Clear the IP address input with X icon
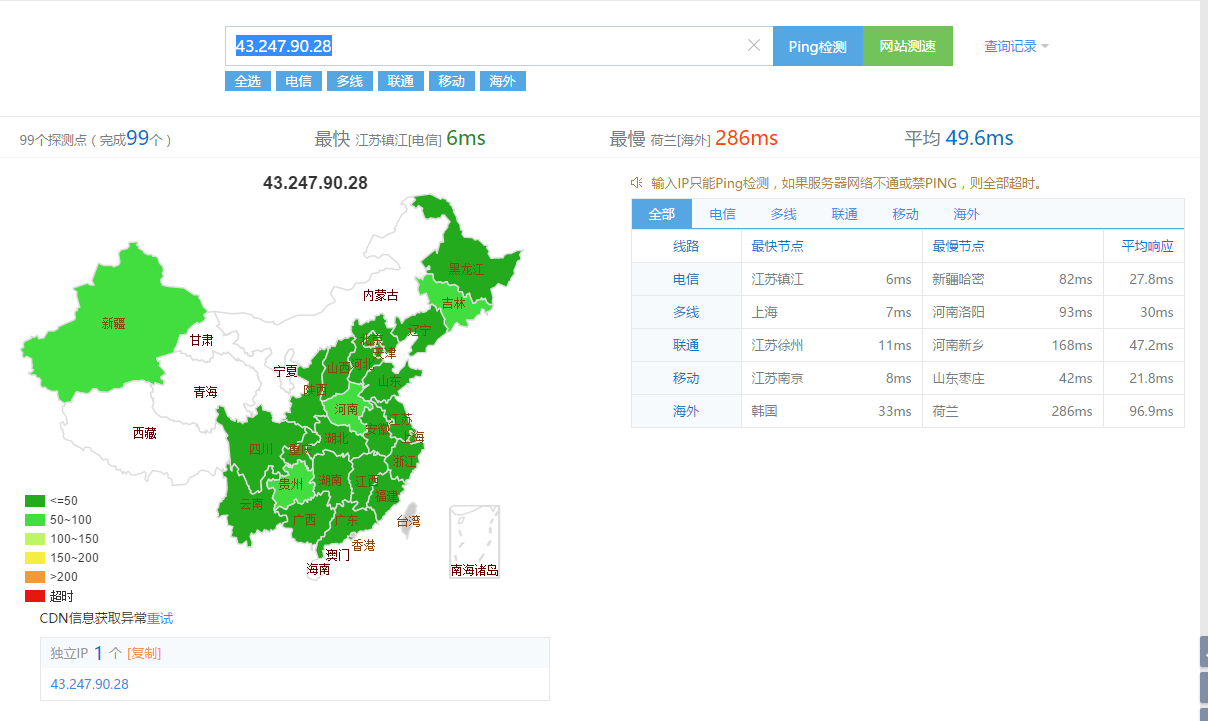This screenshot has height=721, width=1208. pyautogui.click(x=754, y=46)
